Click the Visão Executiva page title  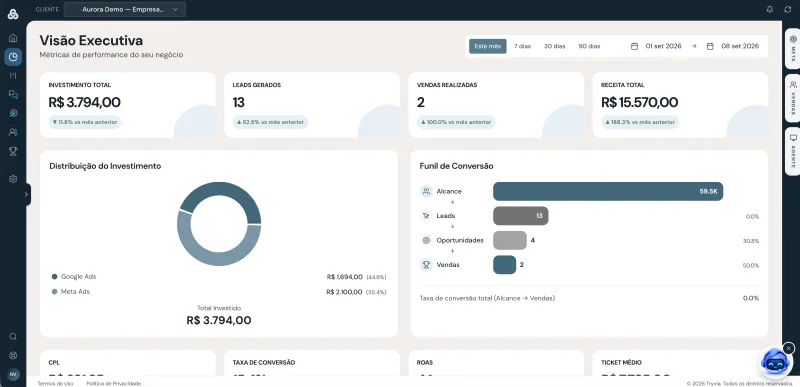coord(91,40)
